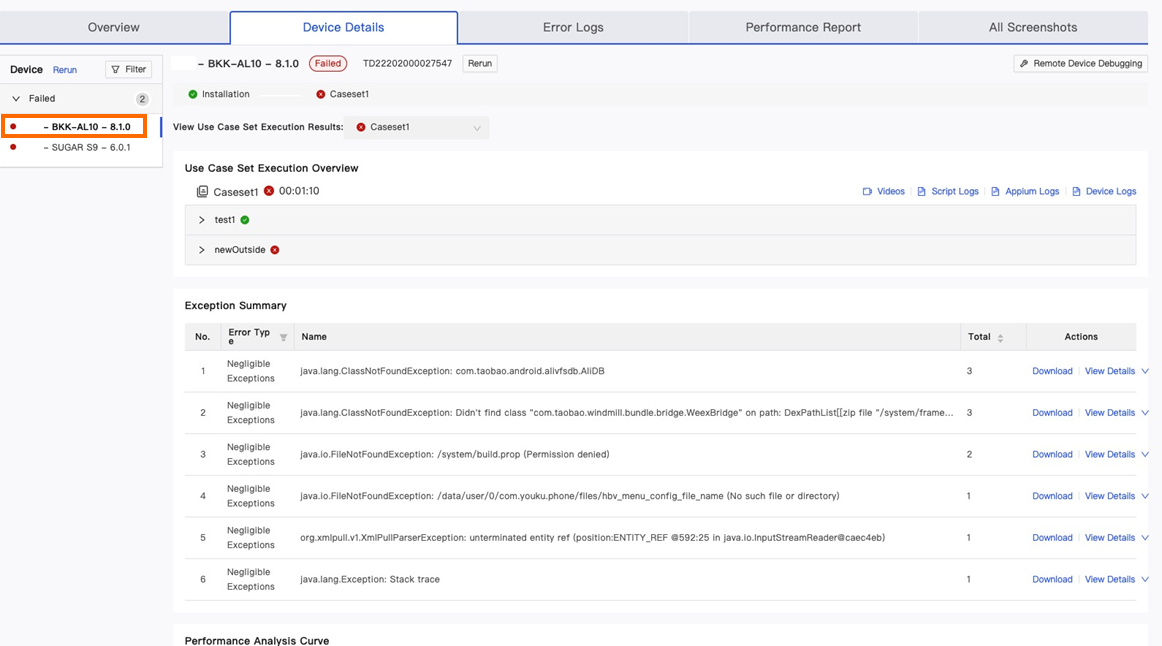
Task: View details of hbv_menu_config exception
Action: pyautogui.click(x=1109, y=496)
